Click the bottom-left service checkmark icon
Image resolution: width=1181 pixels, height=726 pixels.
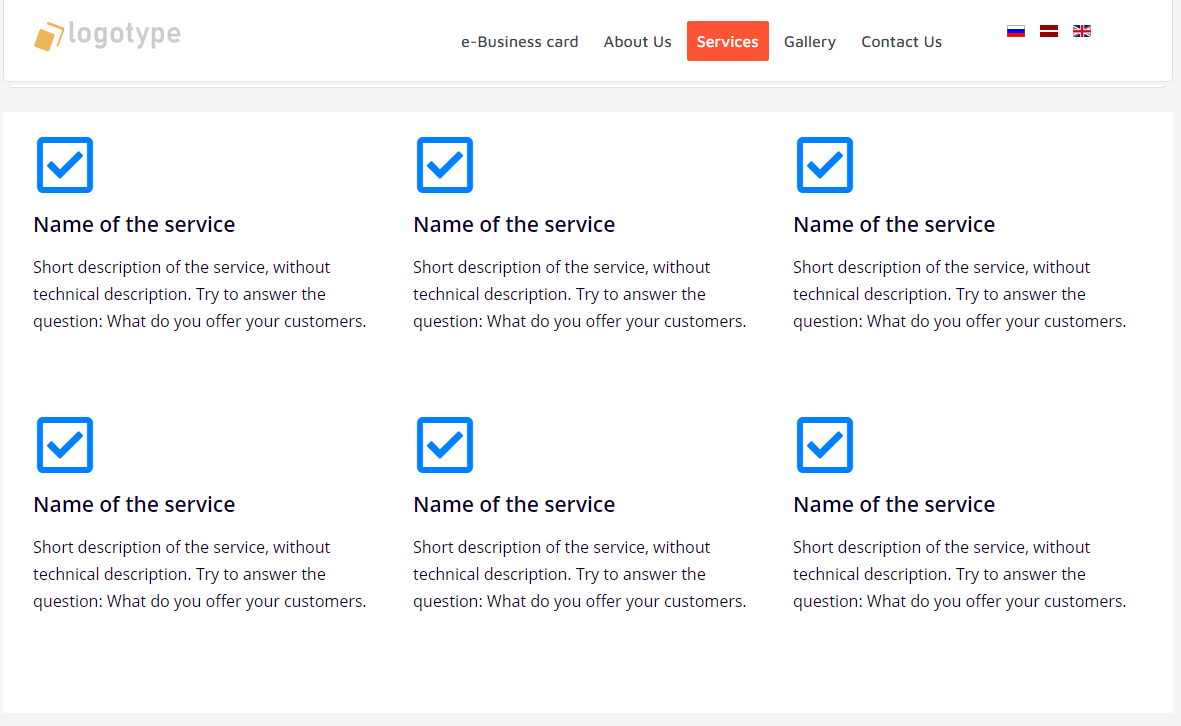coord(65,445)
